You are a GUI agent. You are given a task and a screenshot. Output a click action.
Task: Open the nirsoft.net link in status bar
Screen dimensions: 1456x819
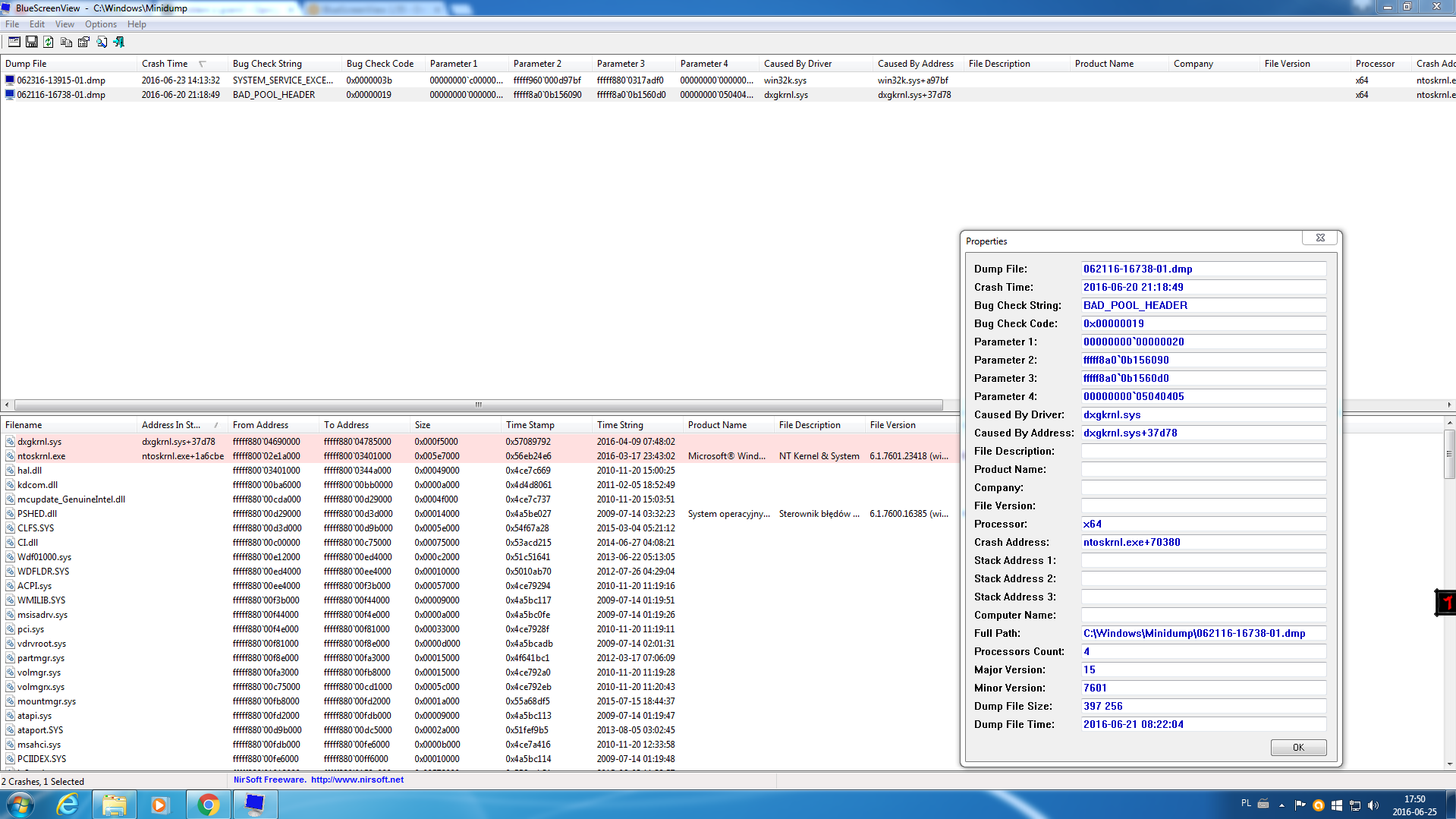tap(357, 780)
